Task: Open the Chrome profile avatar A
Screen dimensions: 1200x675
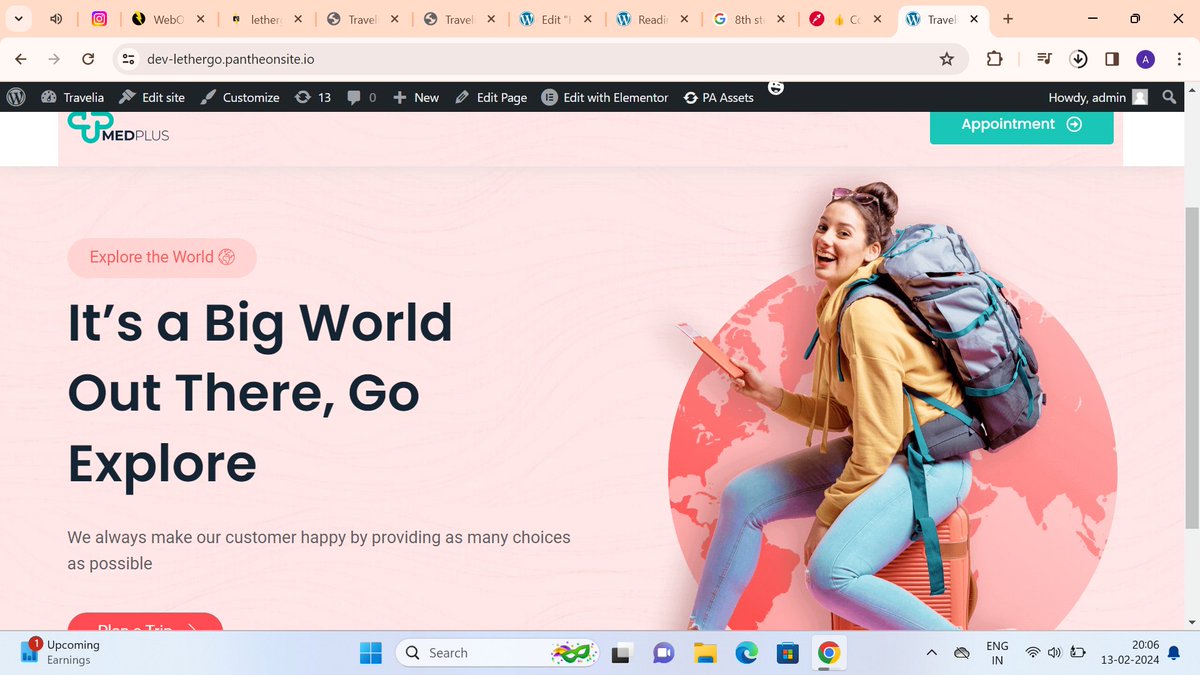Action: (1146, 59)
